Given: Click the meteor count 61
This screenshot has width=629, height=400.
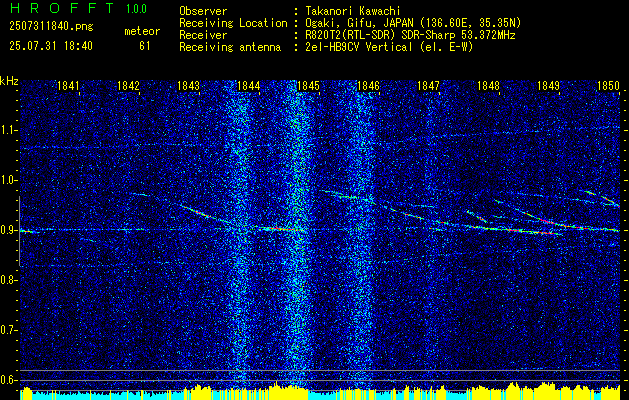Looking at the screenshot, I should (x=145, y=46).
